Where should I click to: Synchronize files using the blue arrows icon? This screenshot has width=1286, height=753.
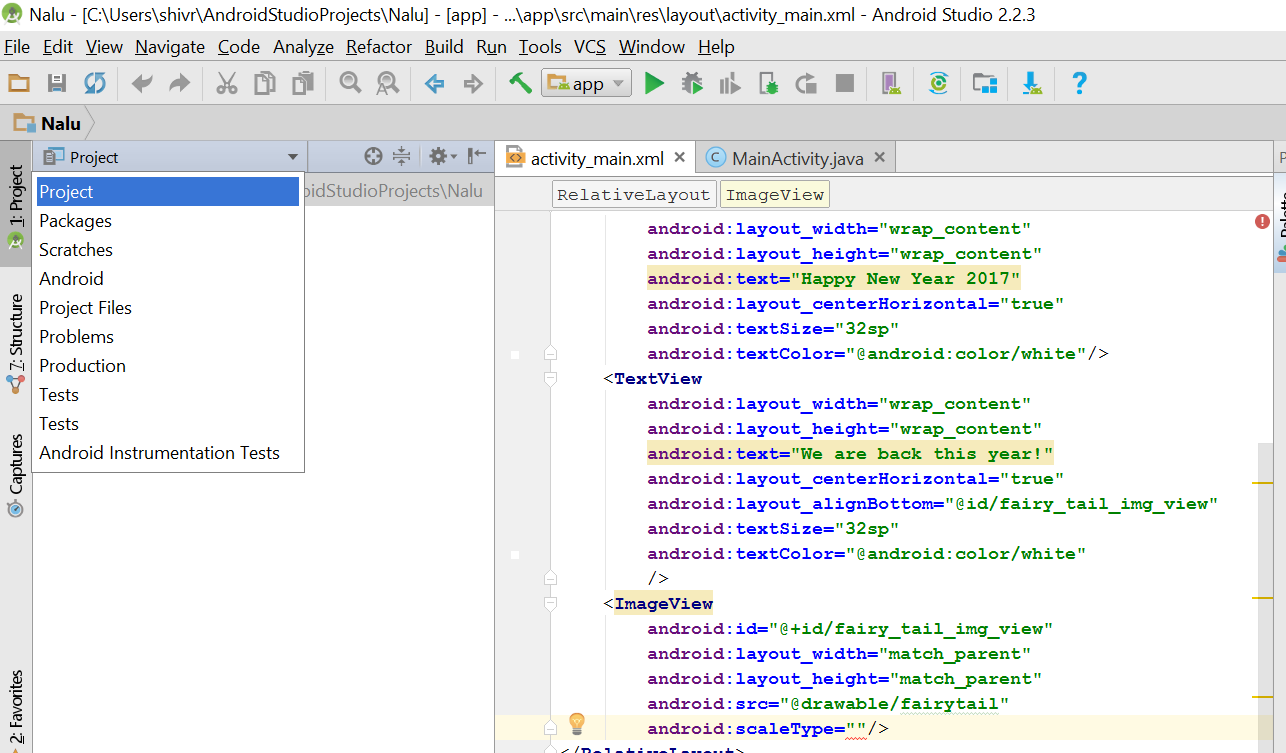(x=95, y=84)
